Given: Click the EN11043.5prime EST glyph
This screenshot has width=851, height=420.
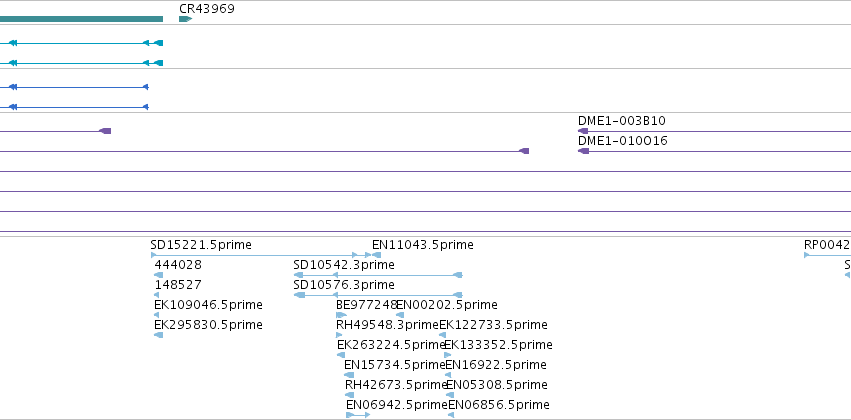Looking at the screenshot, I should (x=376, y=255).
